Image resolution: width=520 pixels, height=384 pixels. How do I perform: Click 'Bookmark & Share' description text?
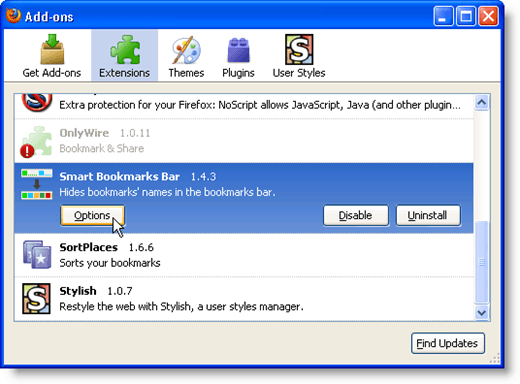(102, 148)
